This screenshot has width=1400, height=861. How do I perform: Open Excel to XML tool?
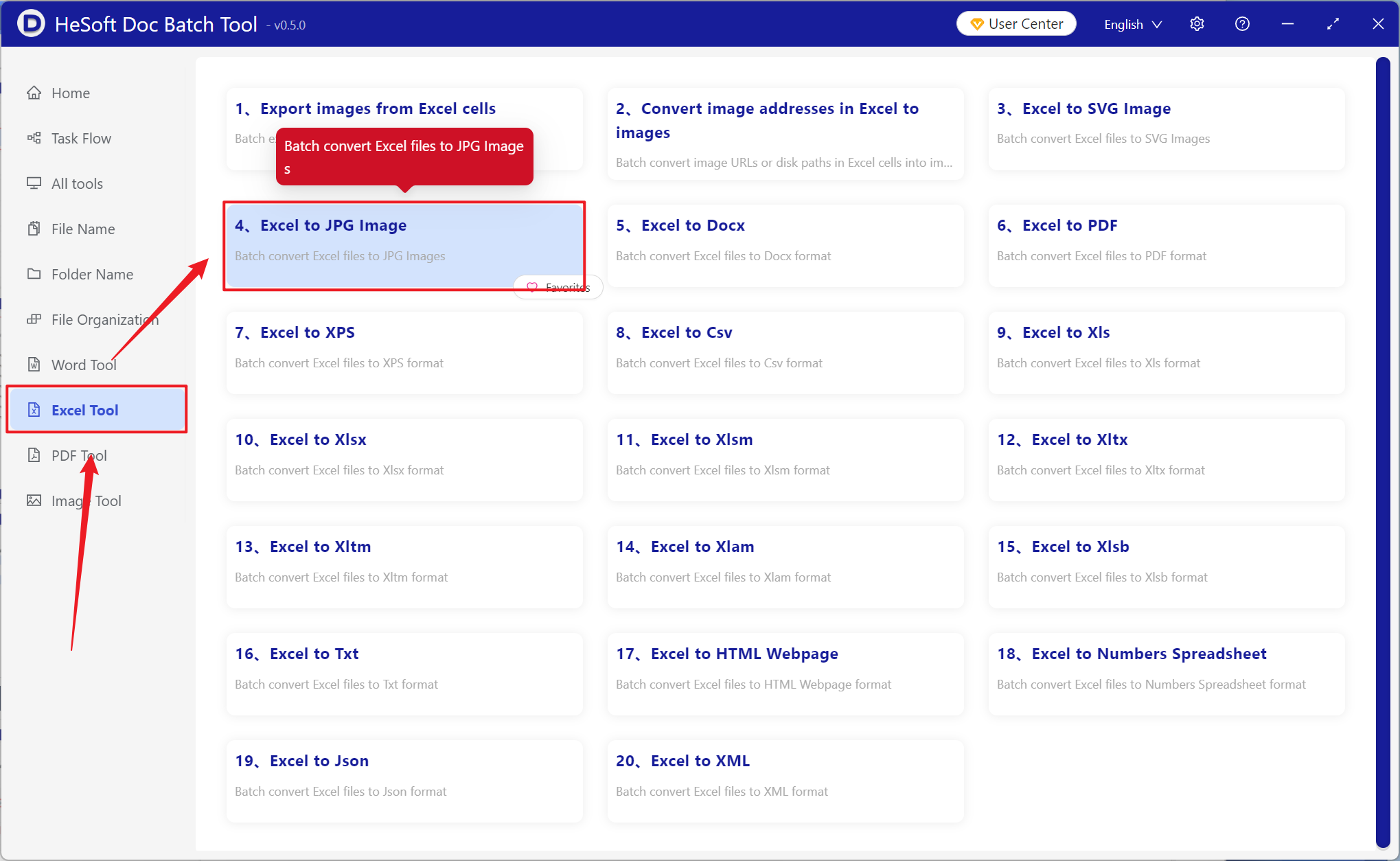(x=785, y=781)
